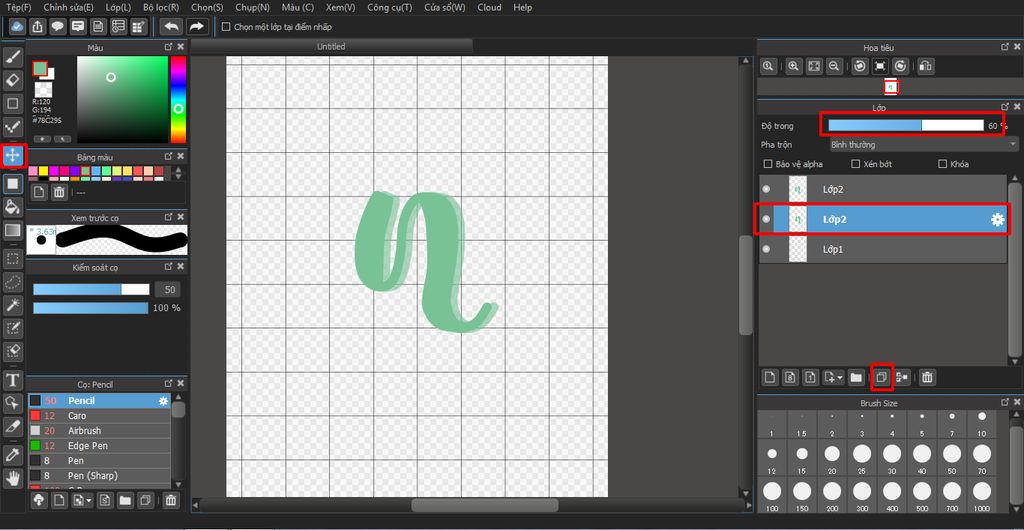Viewport: 1024px width, 530px height.
Task: Click the cloud save icon
Action: 18,27
